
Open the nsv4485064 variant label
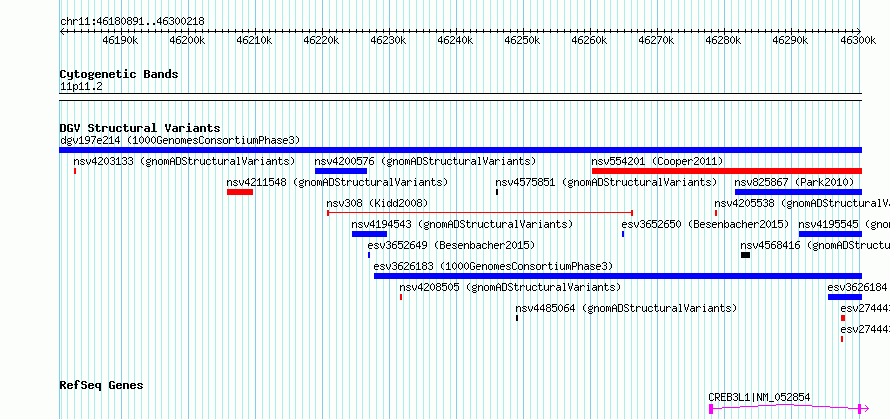tap(626, 308)
